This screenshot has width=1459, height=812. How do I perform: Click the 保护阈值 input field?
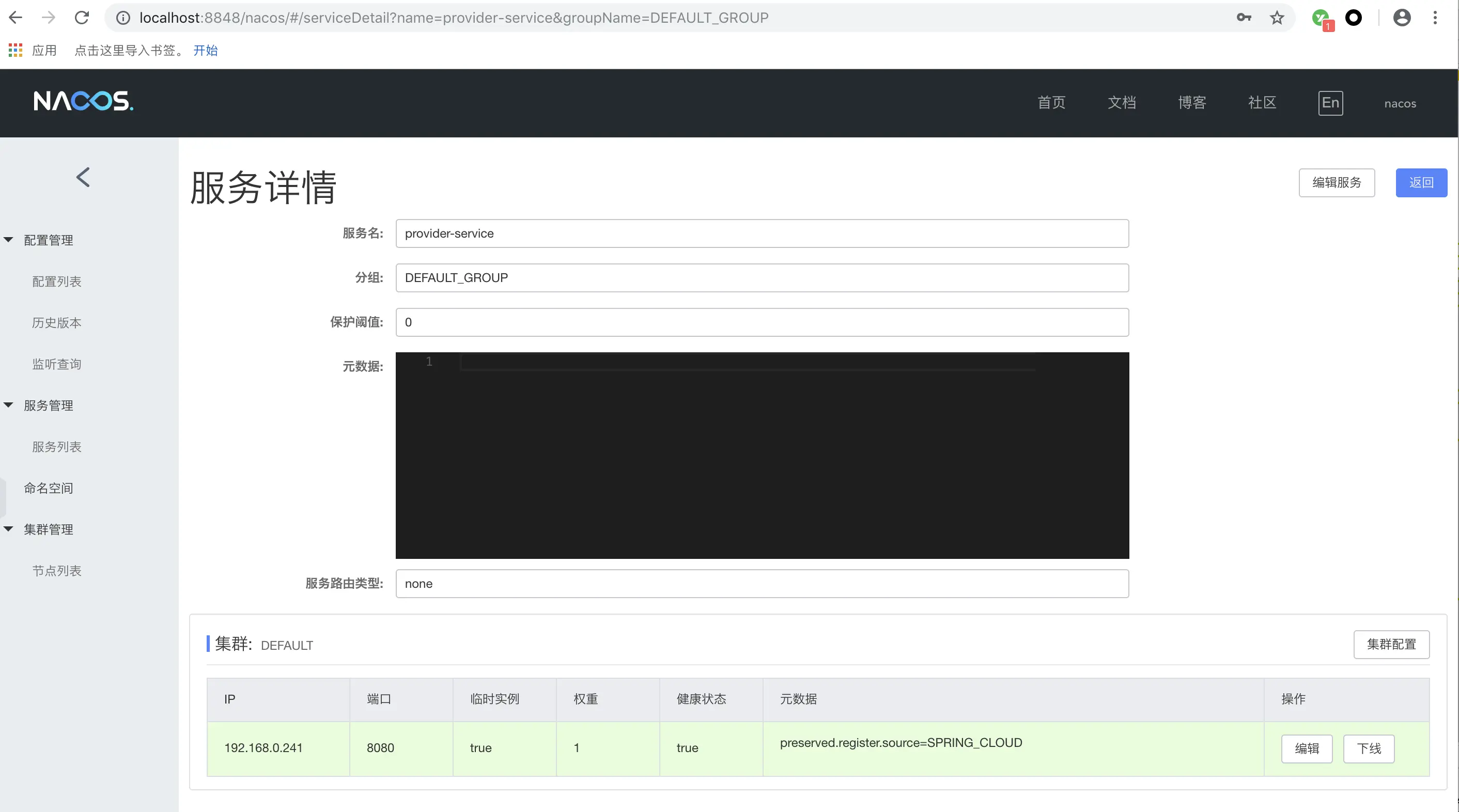point(762,322)
